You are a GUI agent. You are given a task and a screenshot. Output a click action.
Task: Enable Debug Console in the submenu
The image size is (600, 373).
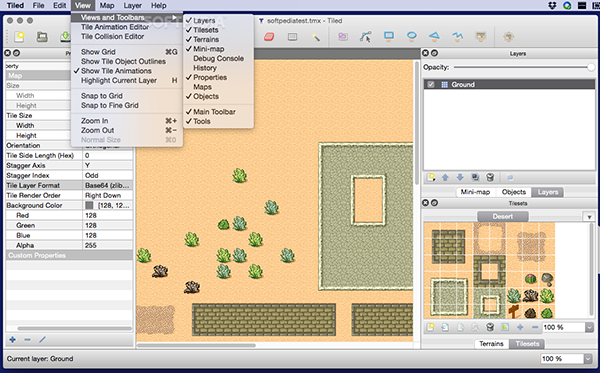[218, 59]
